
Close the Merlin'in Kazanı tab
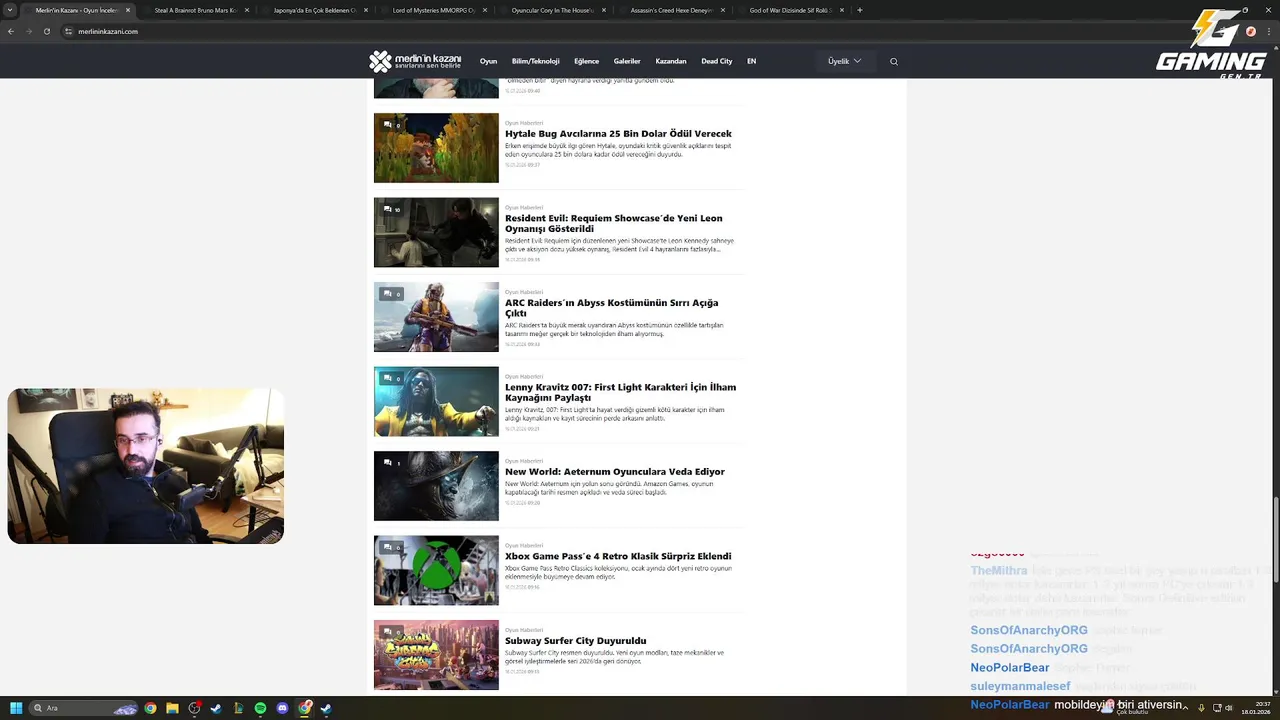coord(127,10)
